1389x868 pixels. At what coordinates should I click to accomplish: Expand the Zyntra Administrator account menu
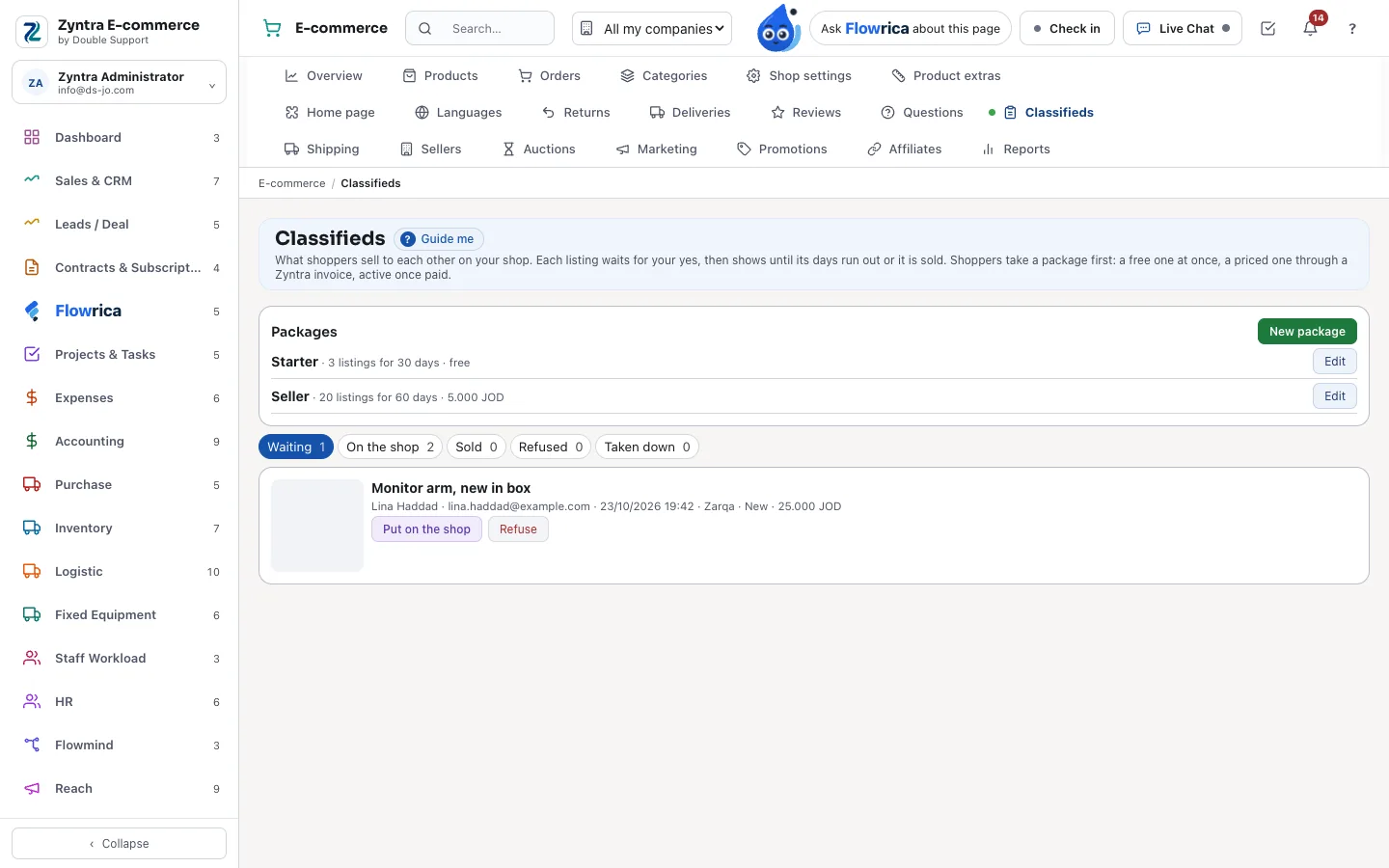[x=120, y=83]
